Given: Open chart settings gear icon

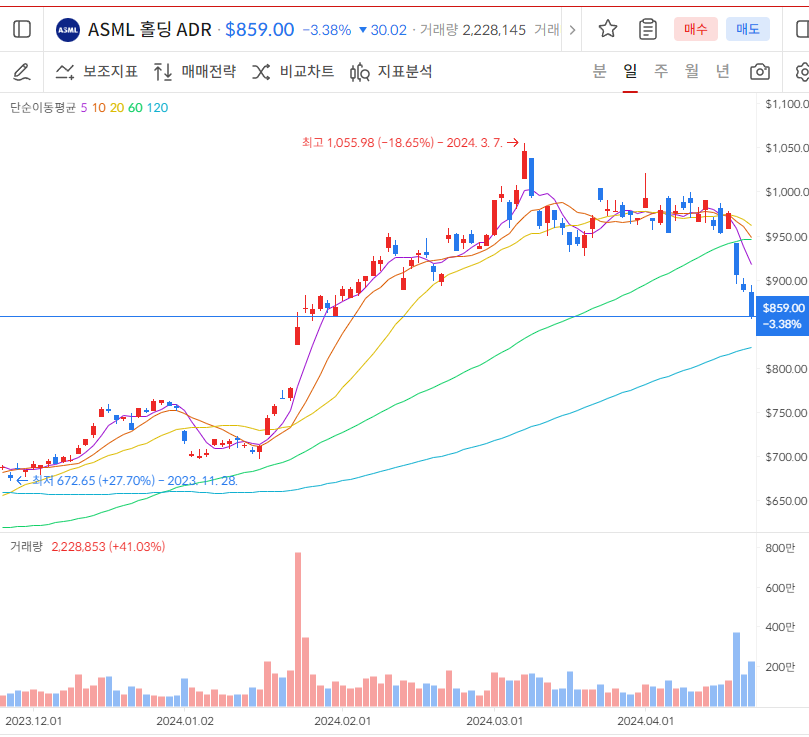Looking at the screenshot, I should [801, 72].
